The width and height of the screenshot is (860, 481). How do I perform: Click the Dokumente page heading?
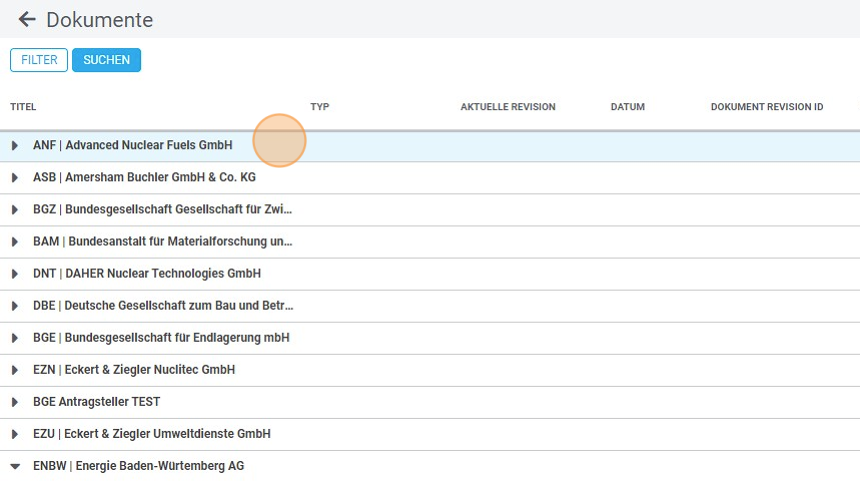(100, 20)
